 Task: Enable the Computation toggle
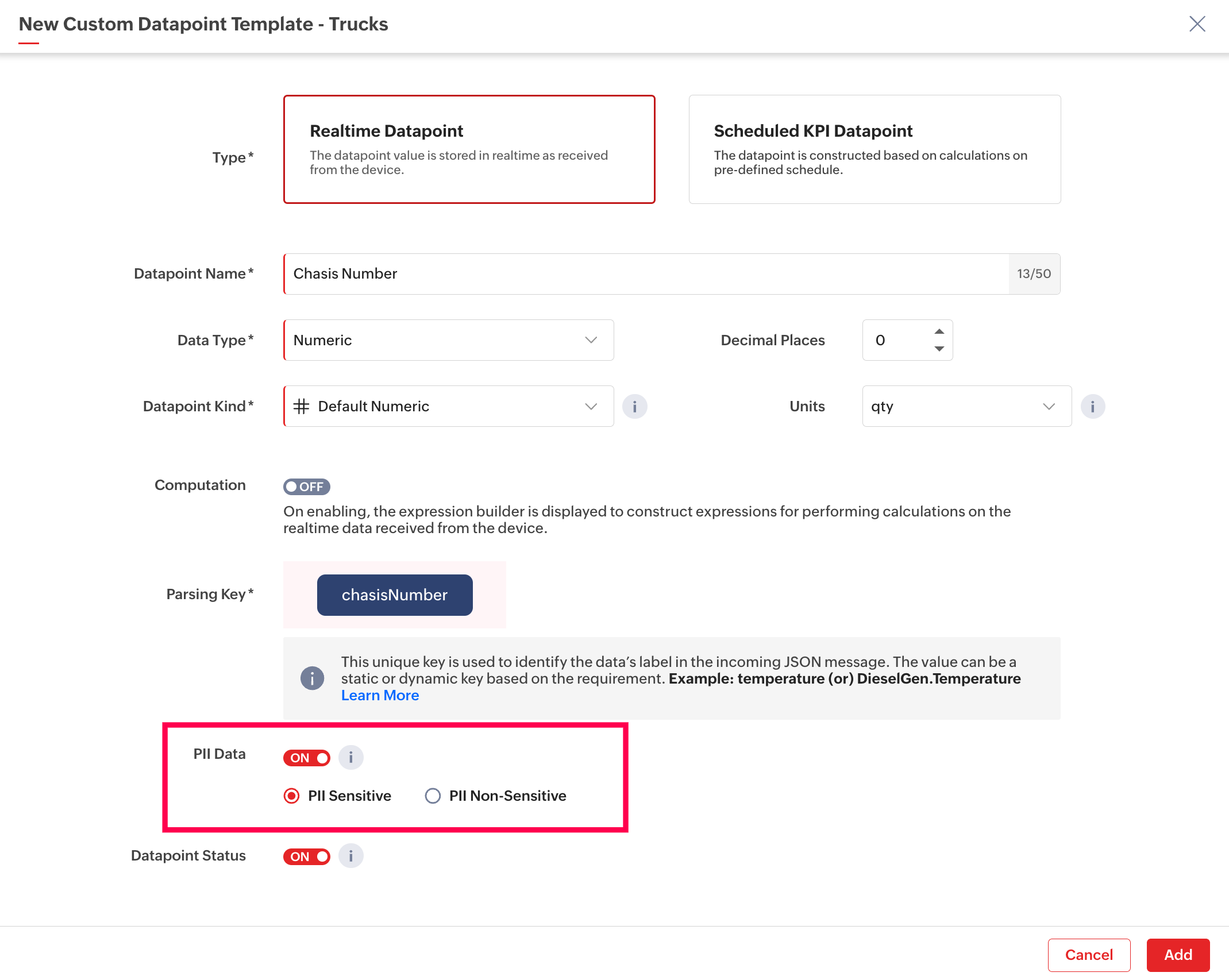point(306,487)
